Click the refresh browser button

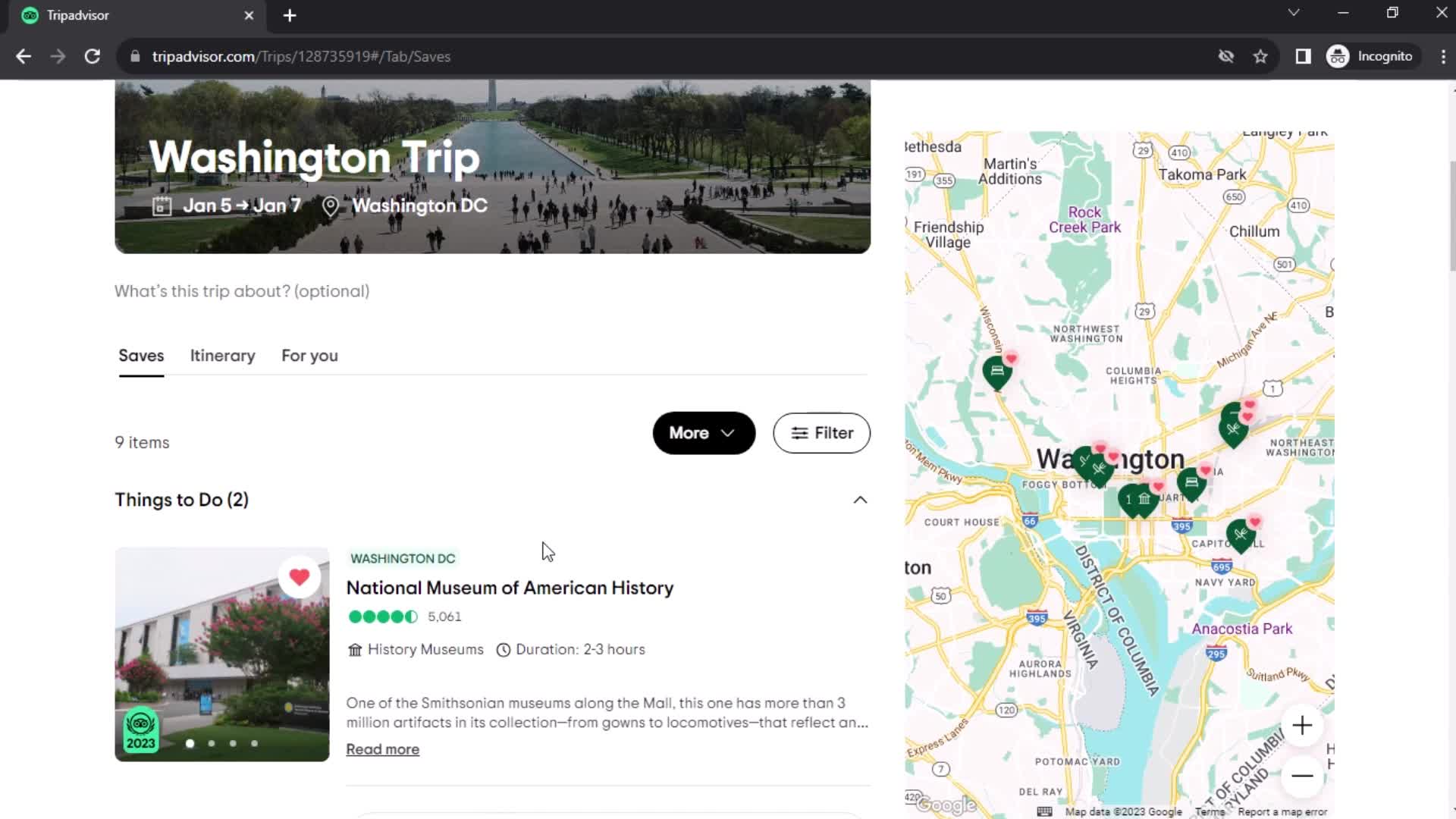[91, 57]
